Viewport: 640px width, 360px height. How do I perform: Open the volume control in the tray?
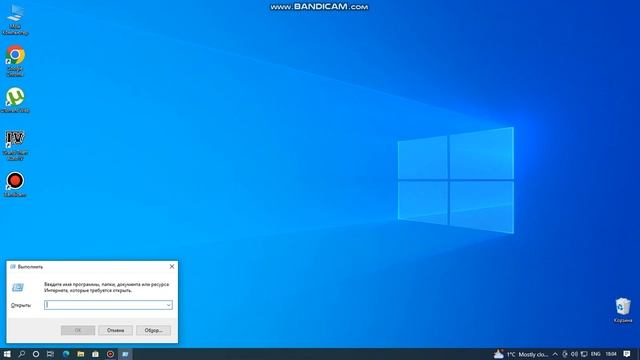[x=574, y=354]
